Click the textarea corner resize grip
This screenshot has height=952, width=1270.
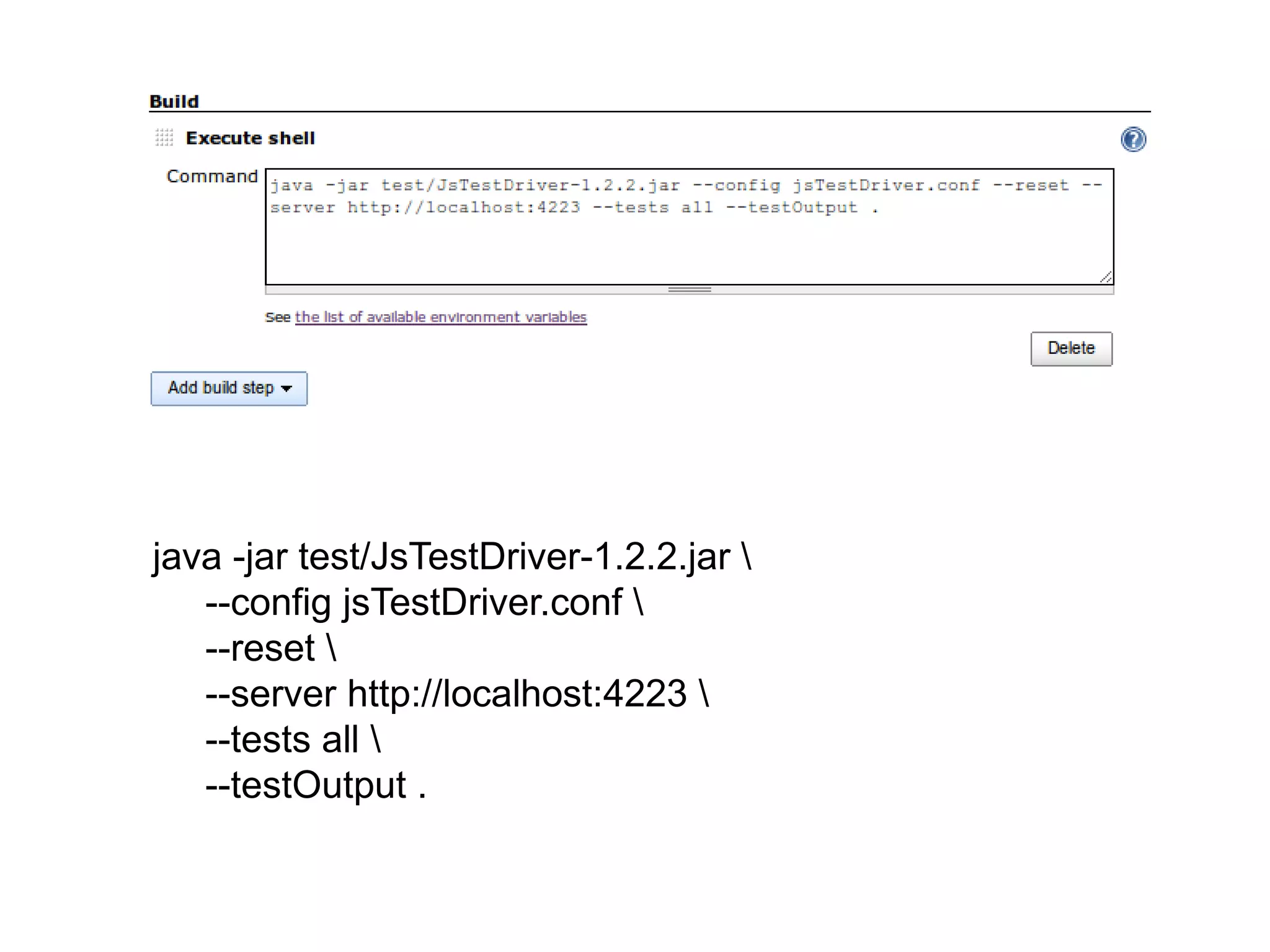pyautogui.click(x=1106, y=278)
